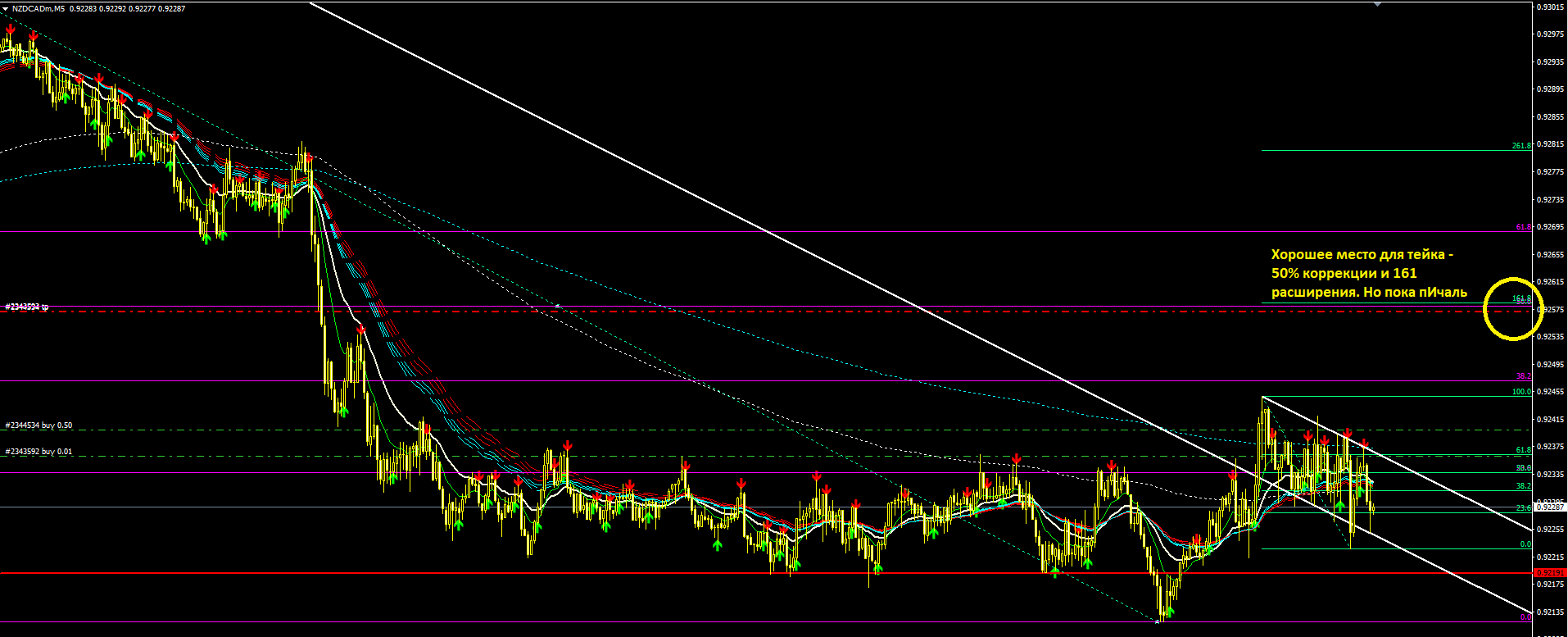Viewport: 1568px width, 637px height.
Task: Click the red price tag 0.92191
Action: point(1549,572)
